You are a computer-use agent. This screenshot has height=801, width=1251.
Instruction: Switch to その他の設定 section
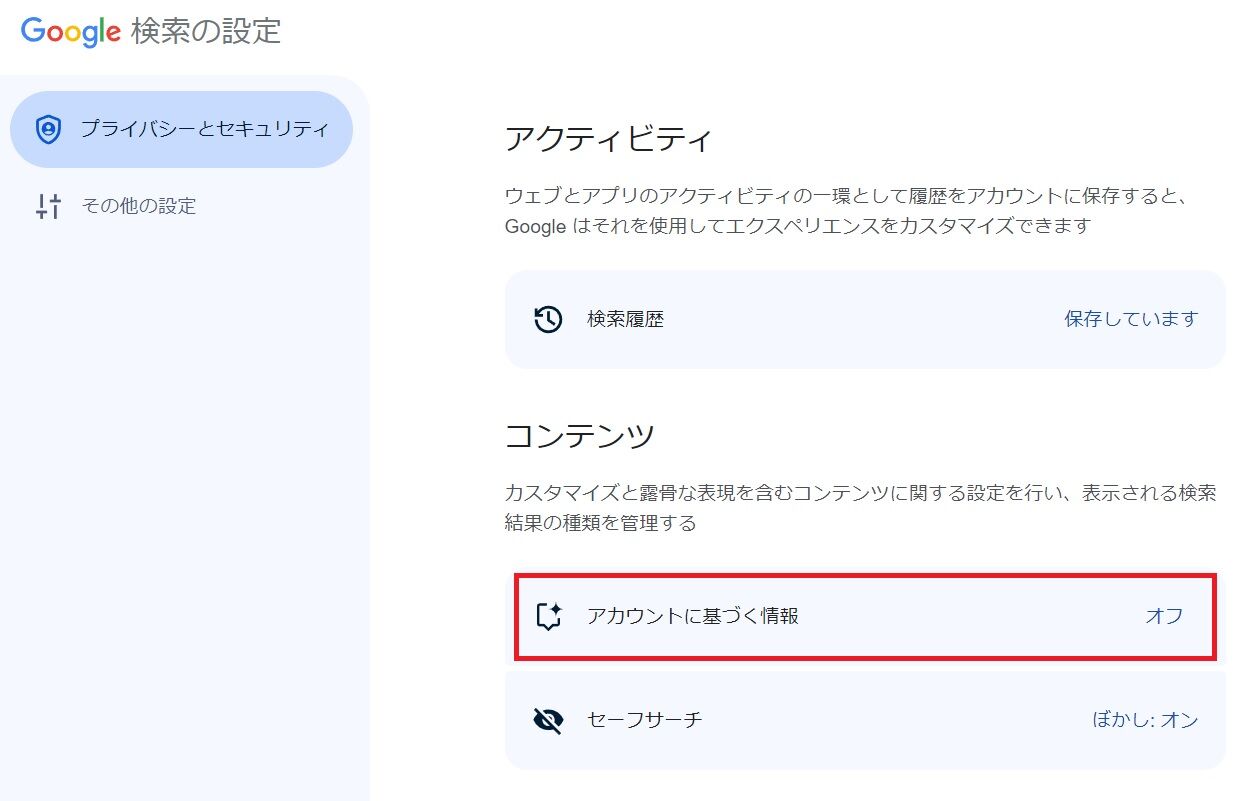(x=138, y=206)
